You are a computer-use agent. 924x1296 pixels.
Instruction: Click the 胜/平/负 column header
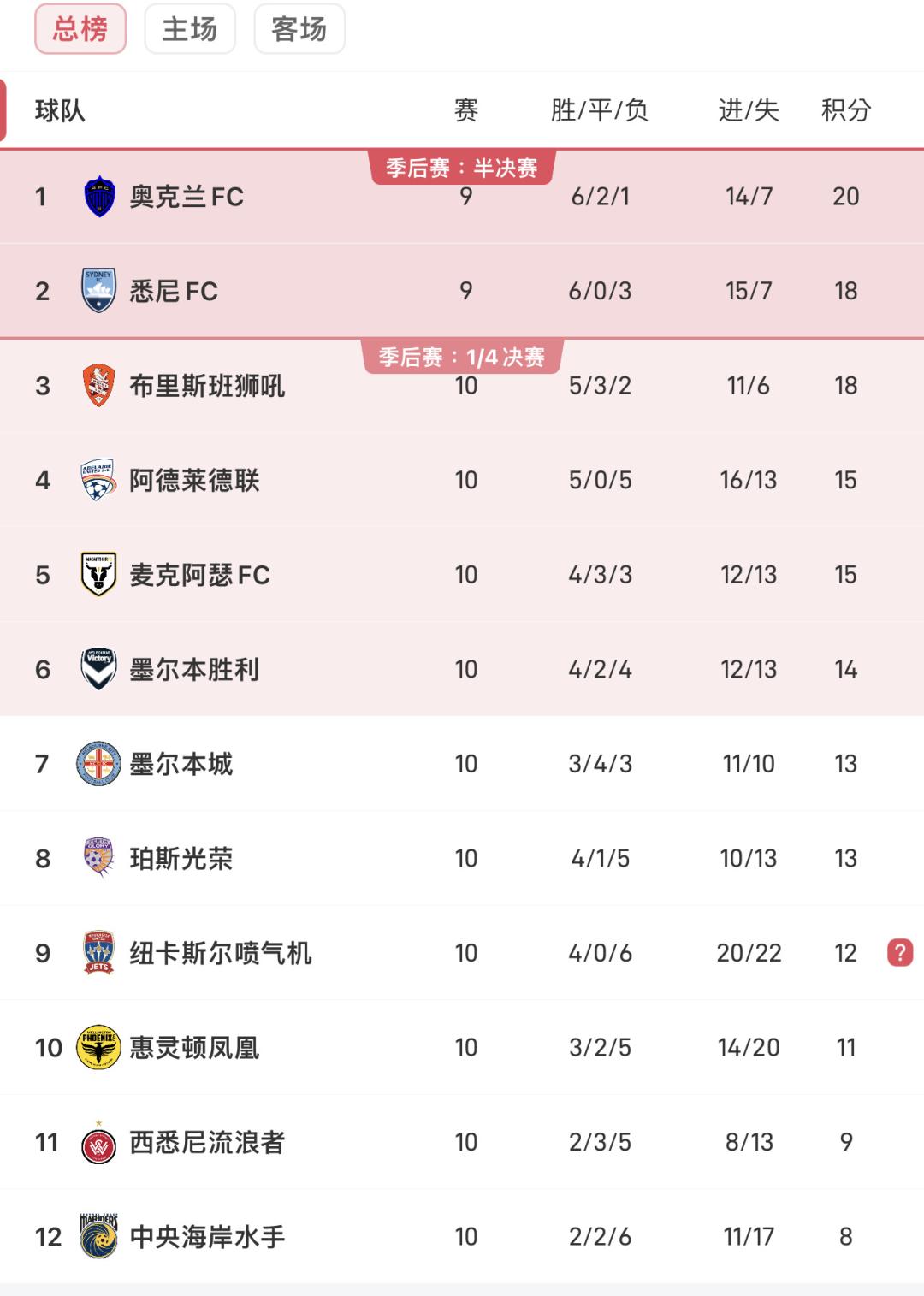[600, 110]
